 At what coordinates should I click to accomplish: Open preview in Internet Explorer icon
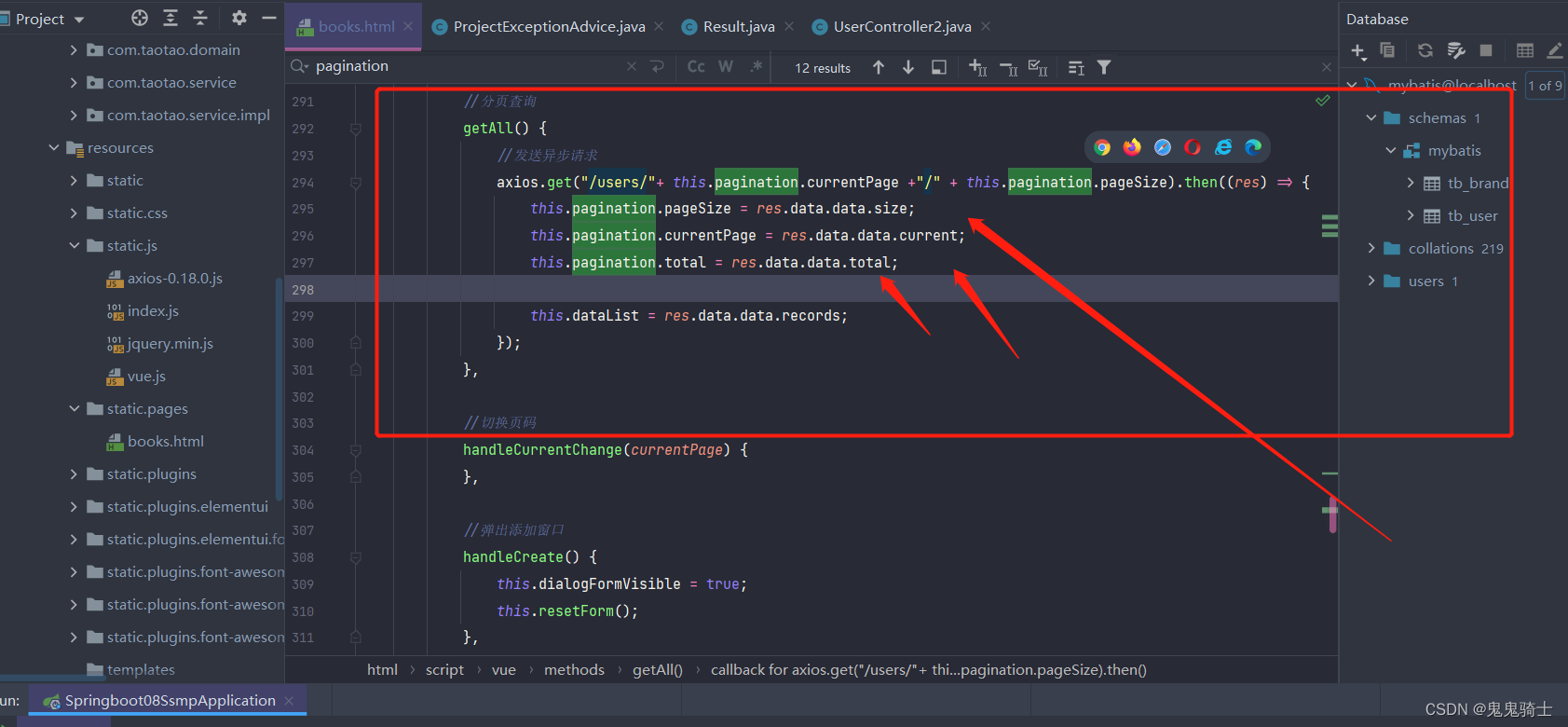click(1223, 147)
